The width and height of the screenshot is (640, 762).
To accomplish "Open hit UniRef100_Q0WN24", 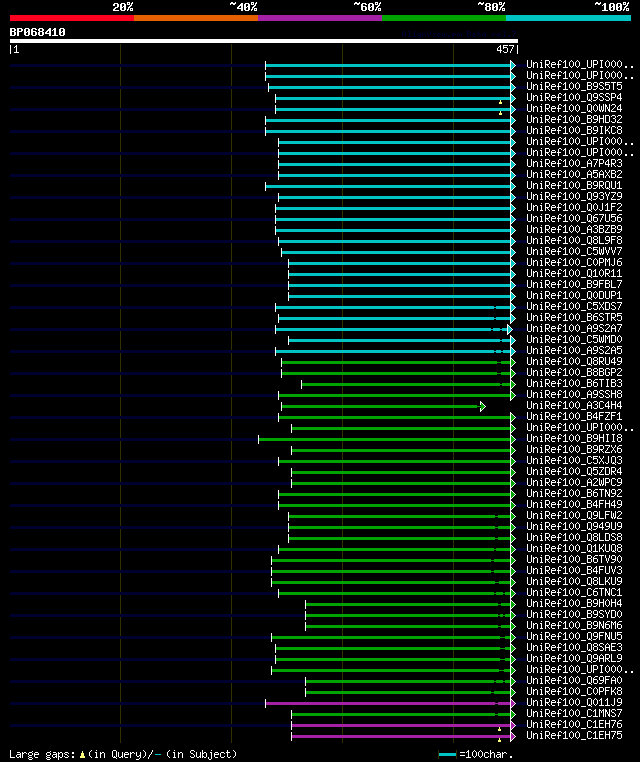I will click(574, 108).
